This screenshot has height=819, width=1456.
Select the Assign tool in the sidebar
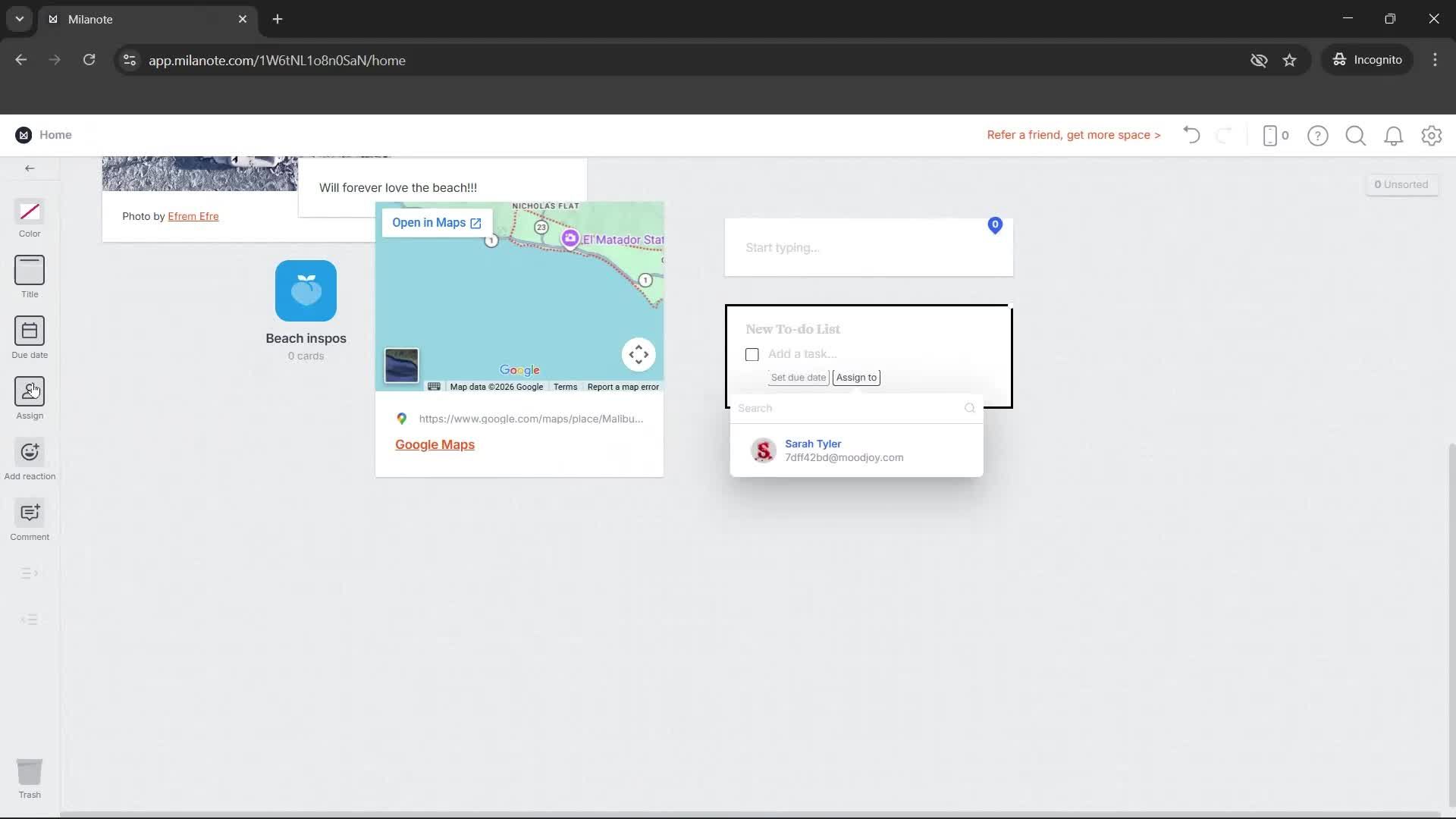29,396
